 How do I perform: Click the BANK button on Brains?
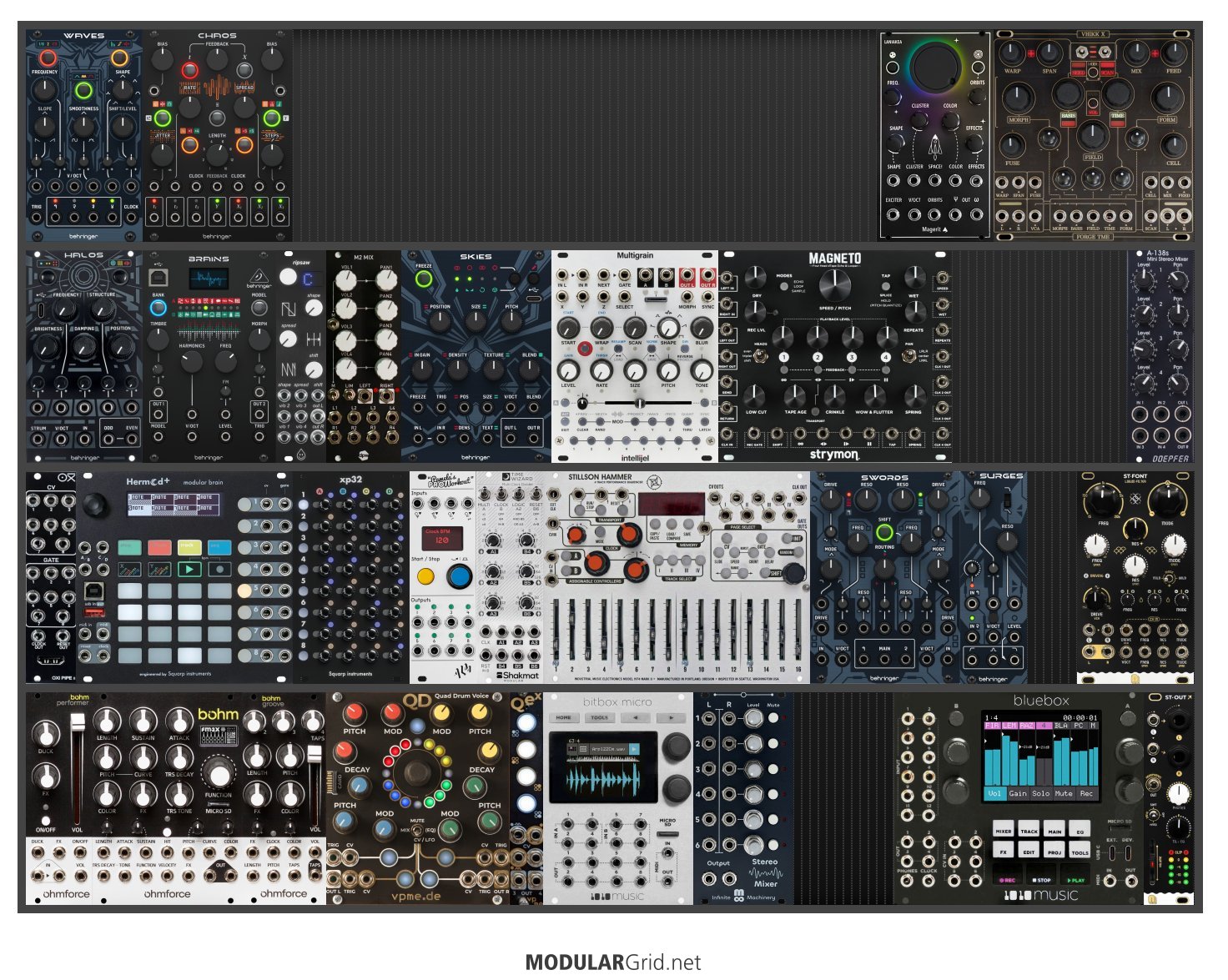[159, 309]
